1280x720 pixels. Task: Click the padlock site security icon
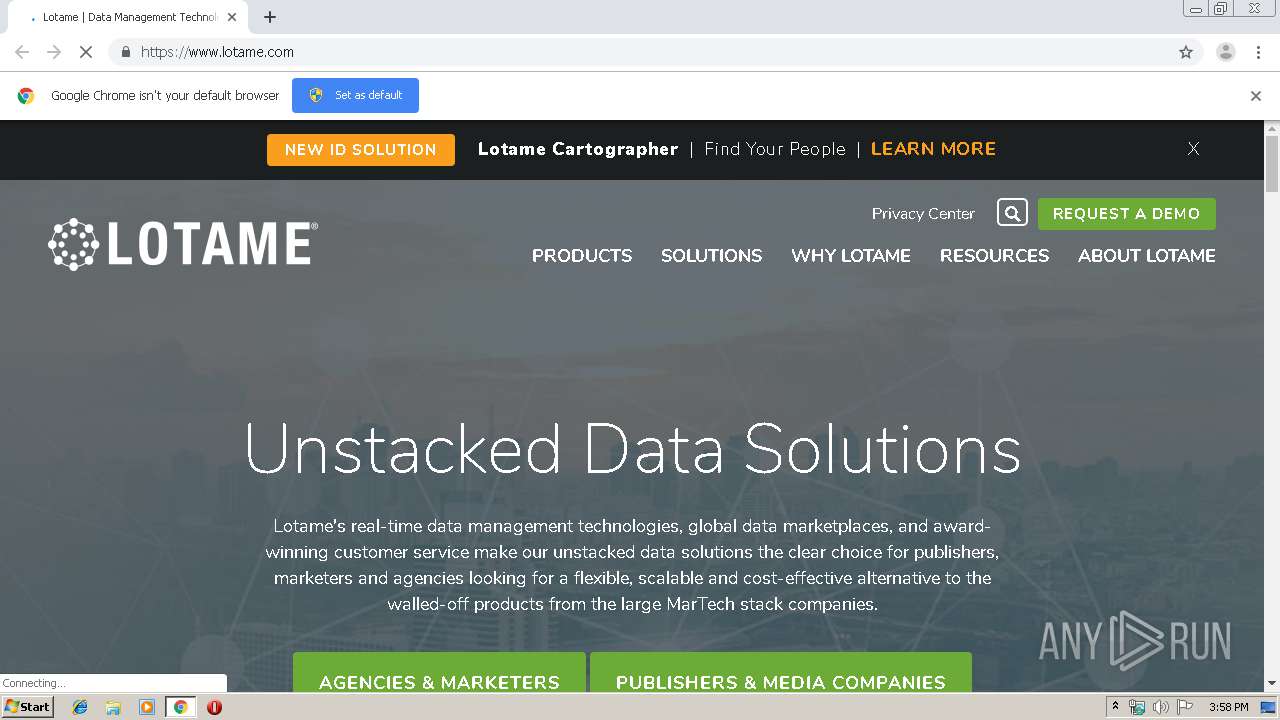(125, 52)
